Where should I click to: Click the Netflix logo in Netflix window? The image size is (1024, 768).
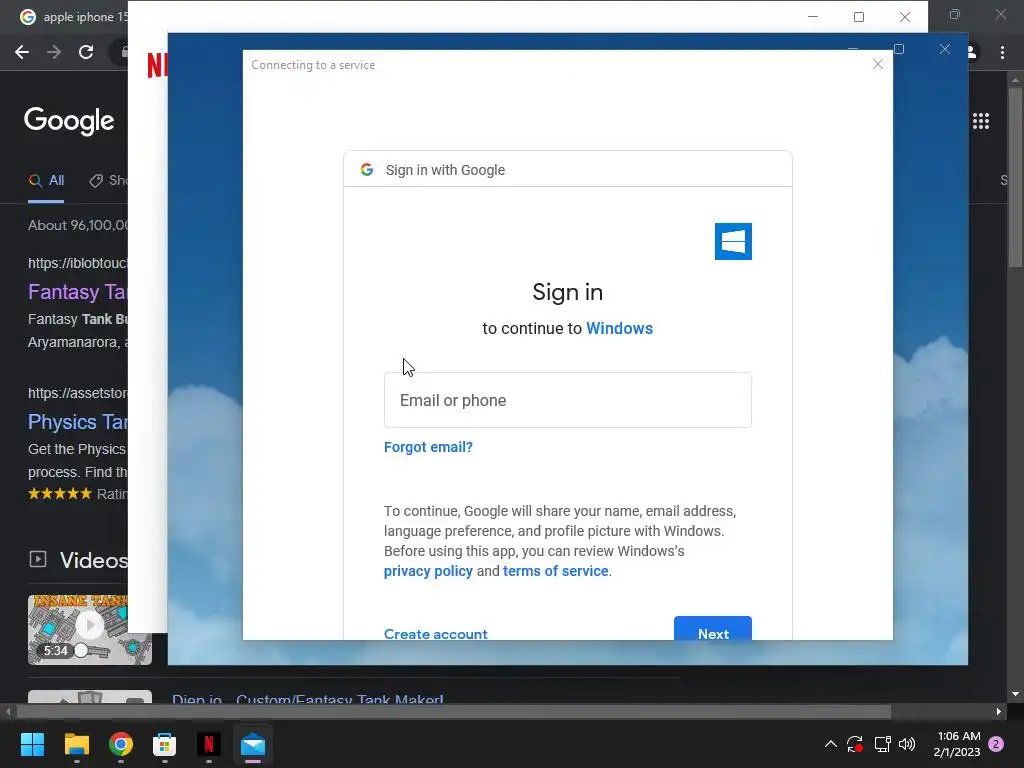tap(157, 65)
